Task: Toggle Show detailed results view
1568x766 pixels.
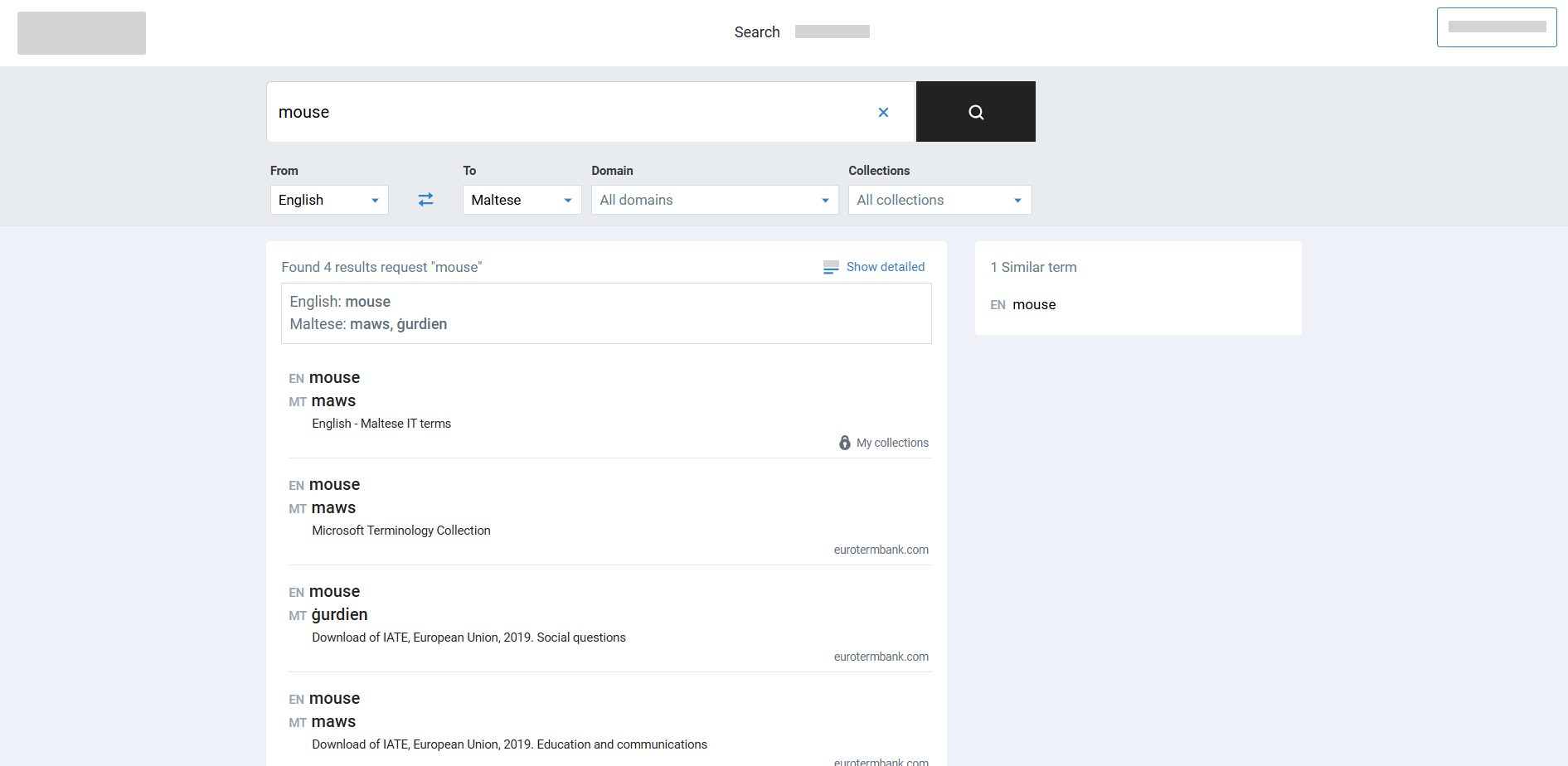Action: click(885, 267)
